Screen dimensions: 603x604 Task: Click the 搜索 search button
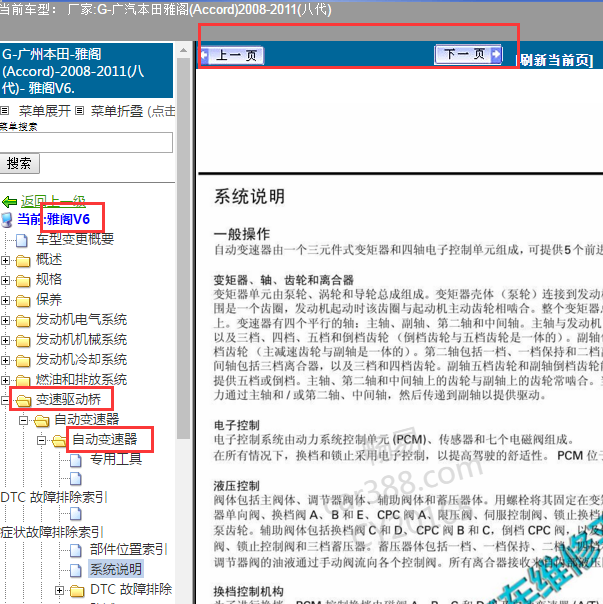pos(19,163)
